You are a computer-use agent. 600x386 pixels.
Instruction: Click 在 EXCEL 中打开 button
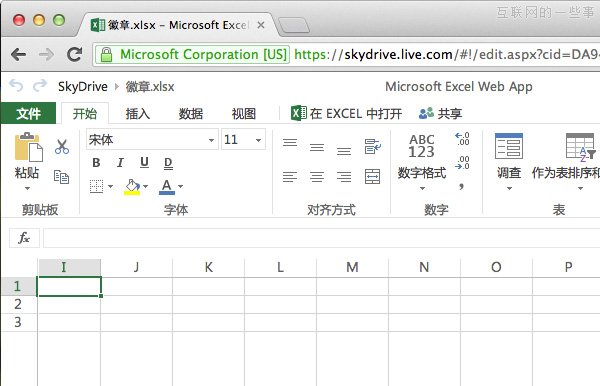point(347,114)
